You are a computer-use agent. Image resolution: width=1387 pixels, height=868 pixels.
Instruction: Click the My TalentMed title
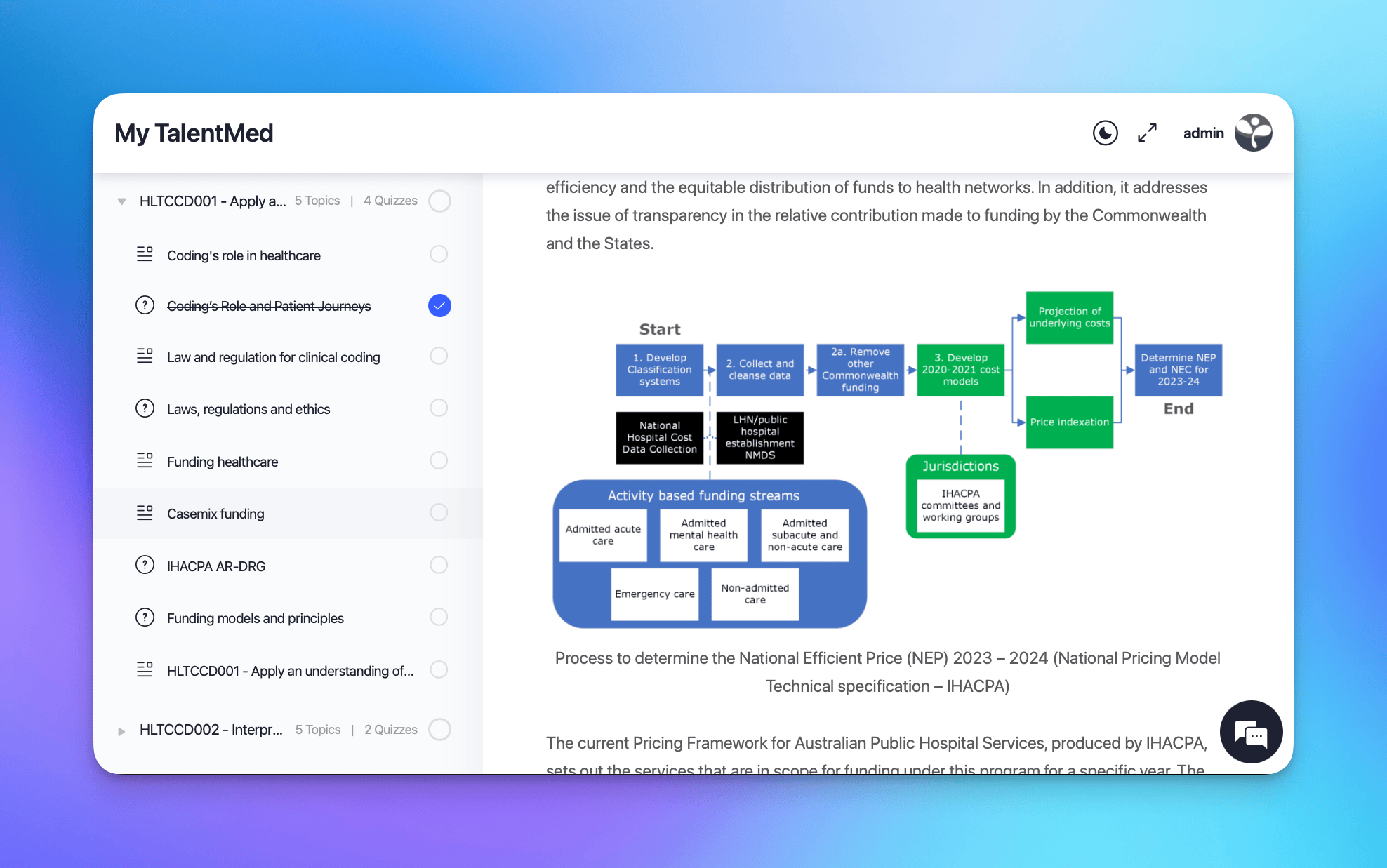194,133
